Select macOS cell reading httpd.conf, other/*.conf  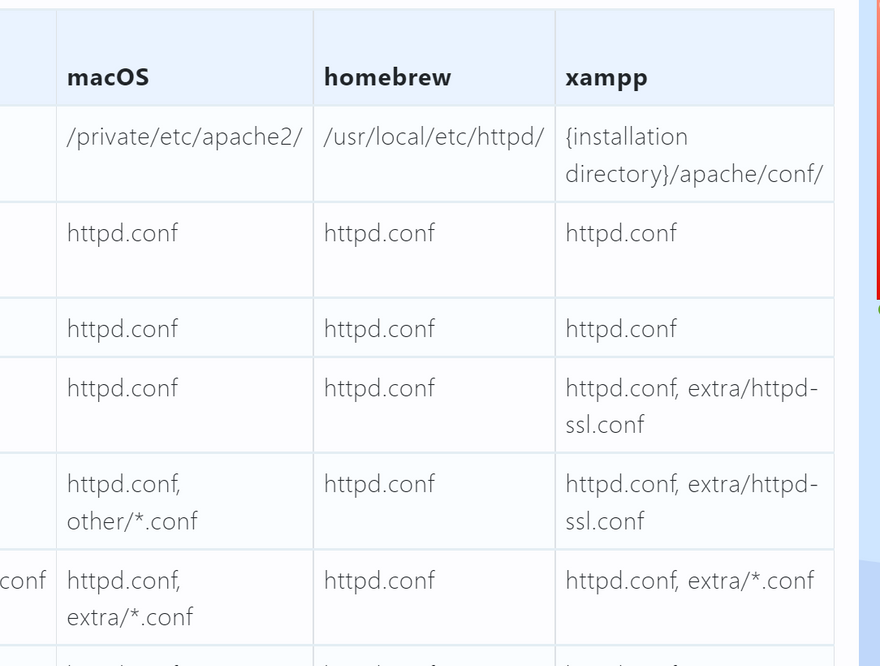132,502
